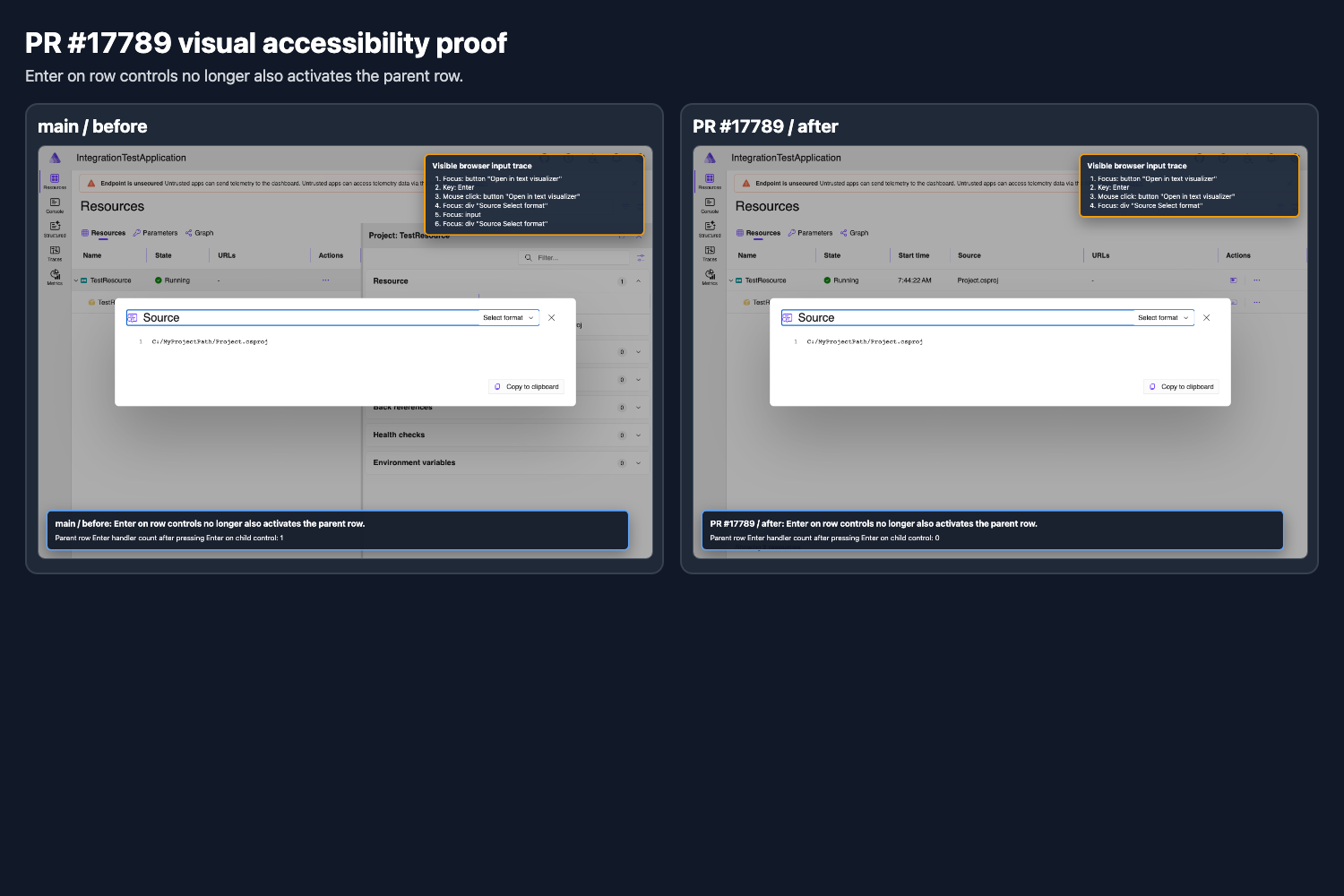Open Select format dropdown in after panel

[1163, 318]
